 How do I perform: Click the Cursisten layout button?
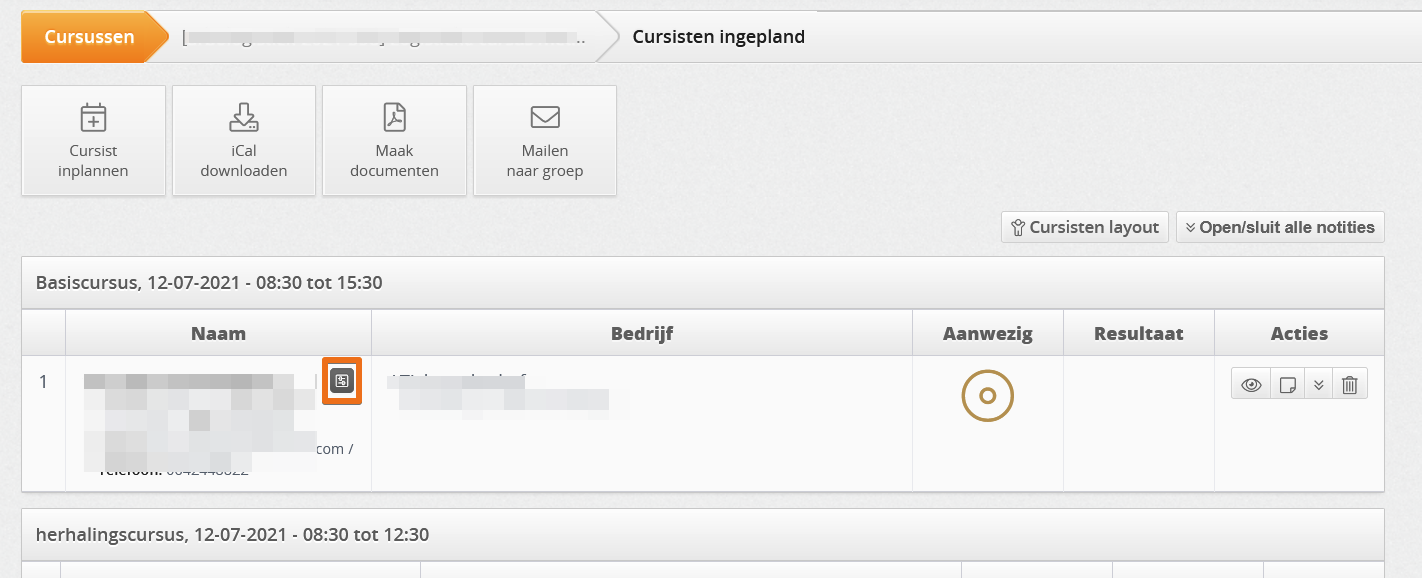tap(1085, 227)
